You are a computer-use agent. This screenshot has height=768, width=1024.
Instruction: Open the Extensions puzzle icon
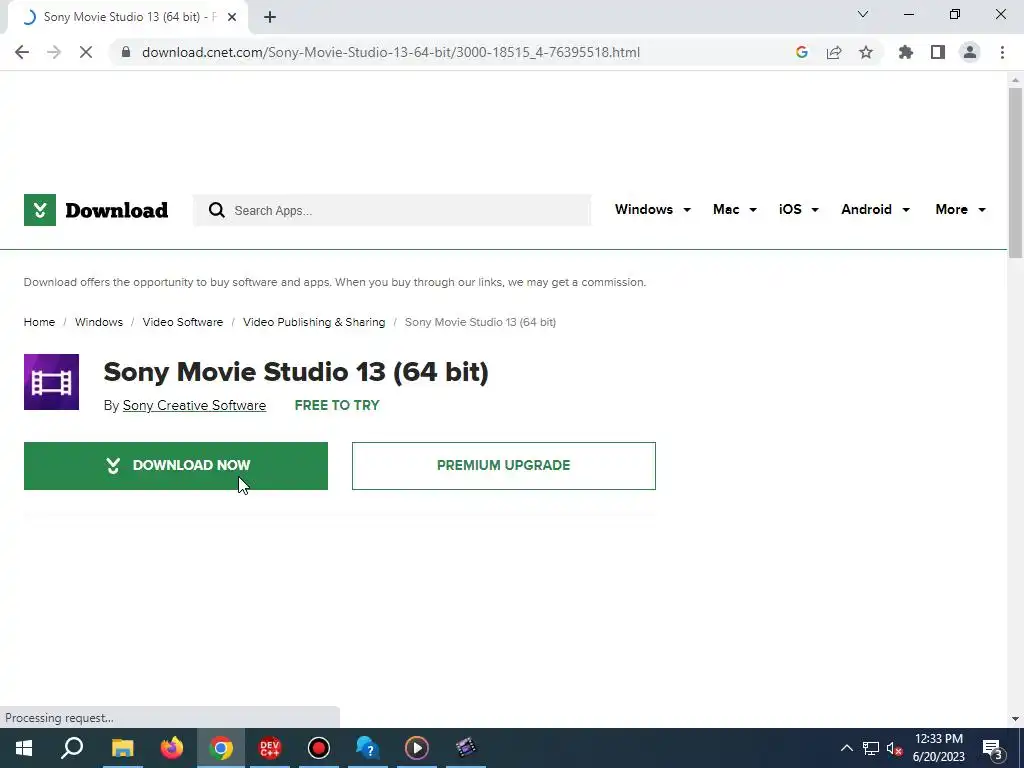pos(906,52)
